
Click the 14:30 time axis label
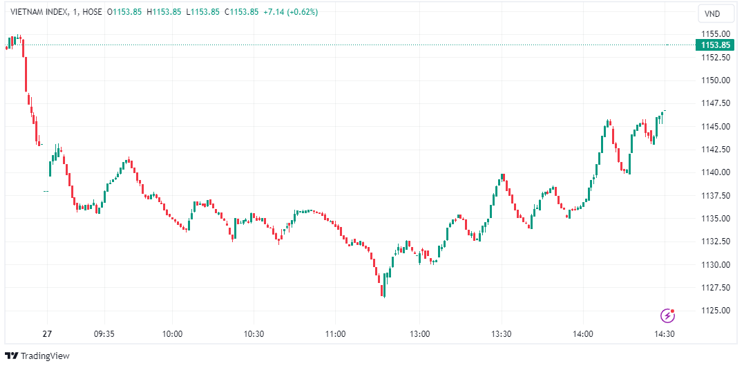(664, 334)
